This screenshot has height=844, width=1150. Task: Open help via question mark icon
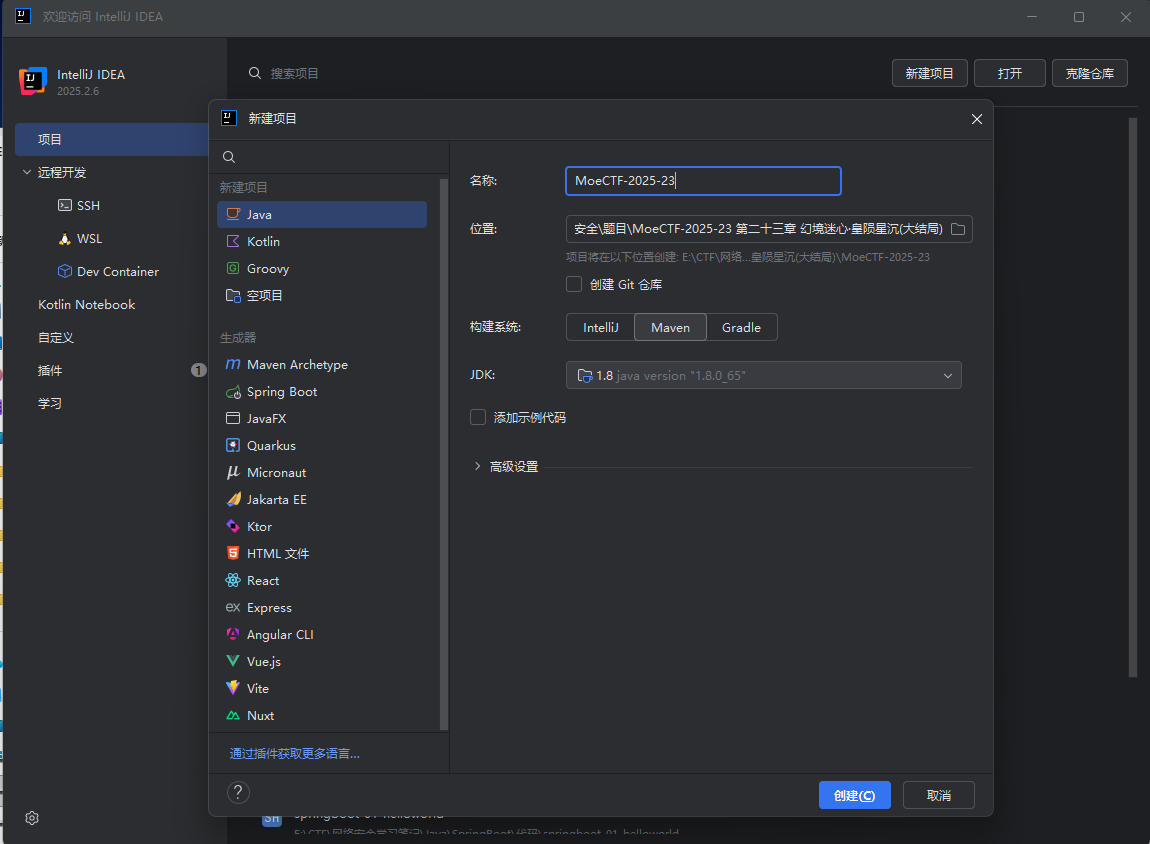tap(238, 793)
